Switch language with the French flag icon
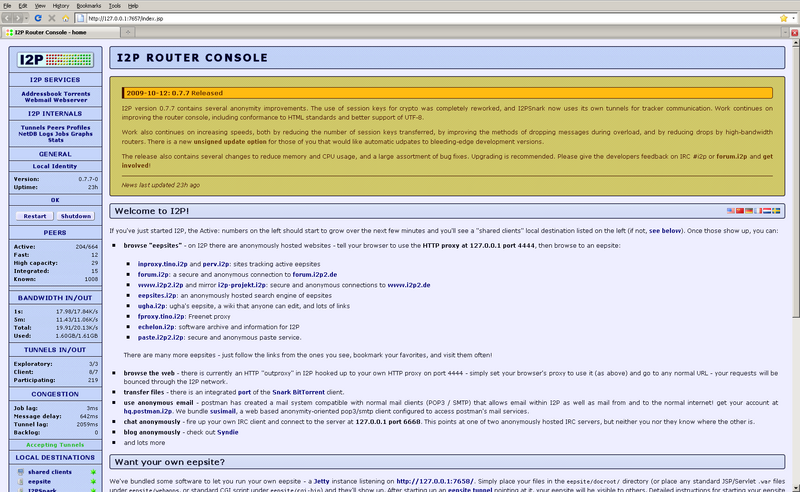 coord(758,211)
